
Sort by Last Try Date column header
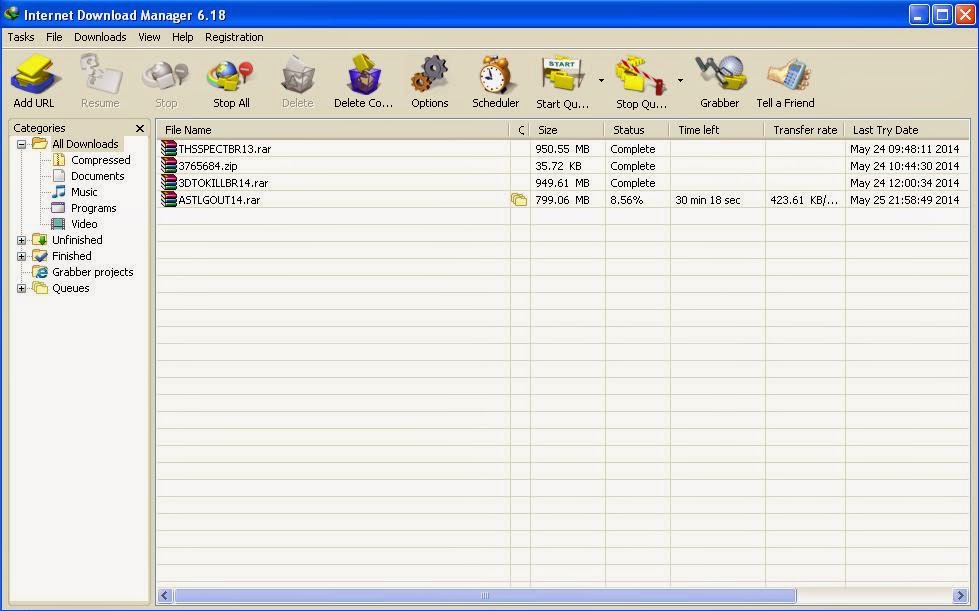coord(907,130)
